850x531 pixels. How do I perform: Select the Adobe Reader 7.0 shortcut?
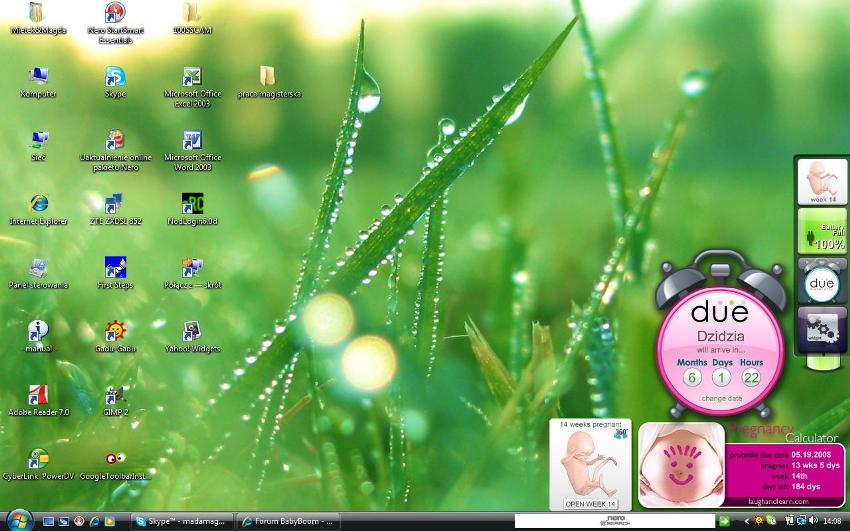[x=38, y=396]
